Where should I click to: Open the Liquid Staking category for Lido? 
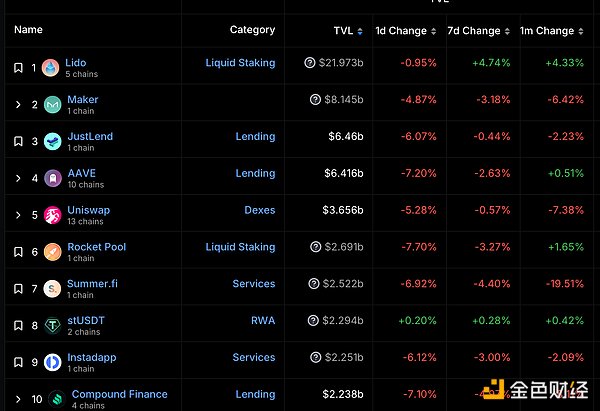click(x=240, y=63)
